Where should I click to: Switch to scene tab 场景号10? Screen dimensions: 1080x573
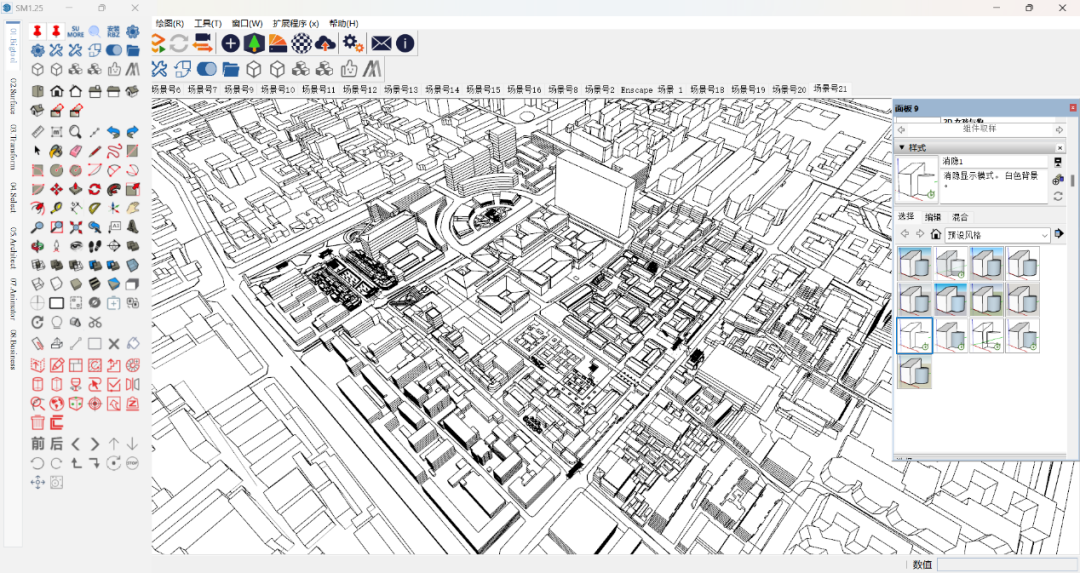[x=278, y=90]
